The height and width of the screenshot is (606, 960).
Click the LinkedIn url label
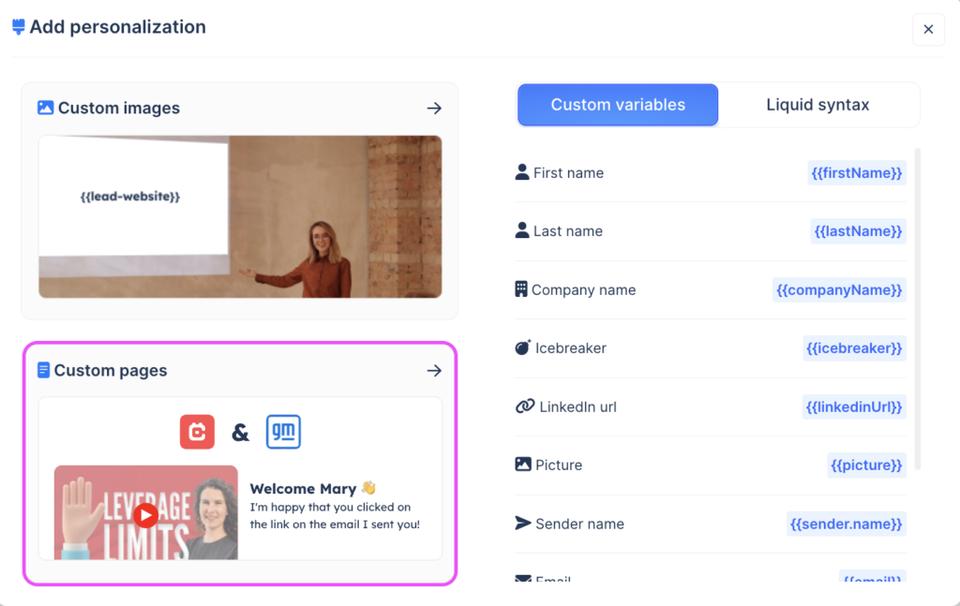point(578,407)
